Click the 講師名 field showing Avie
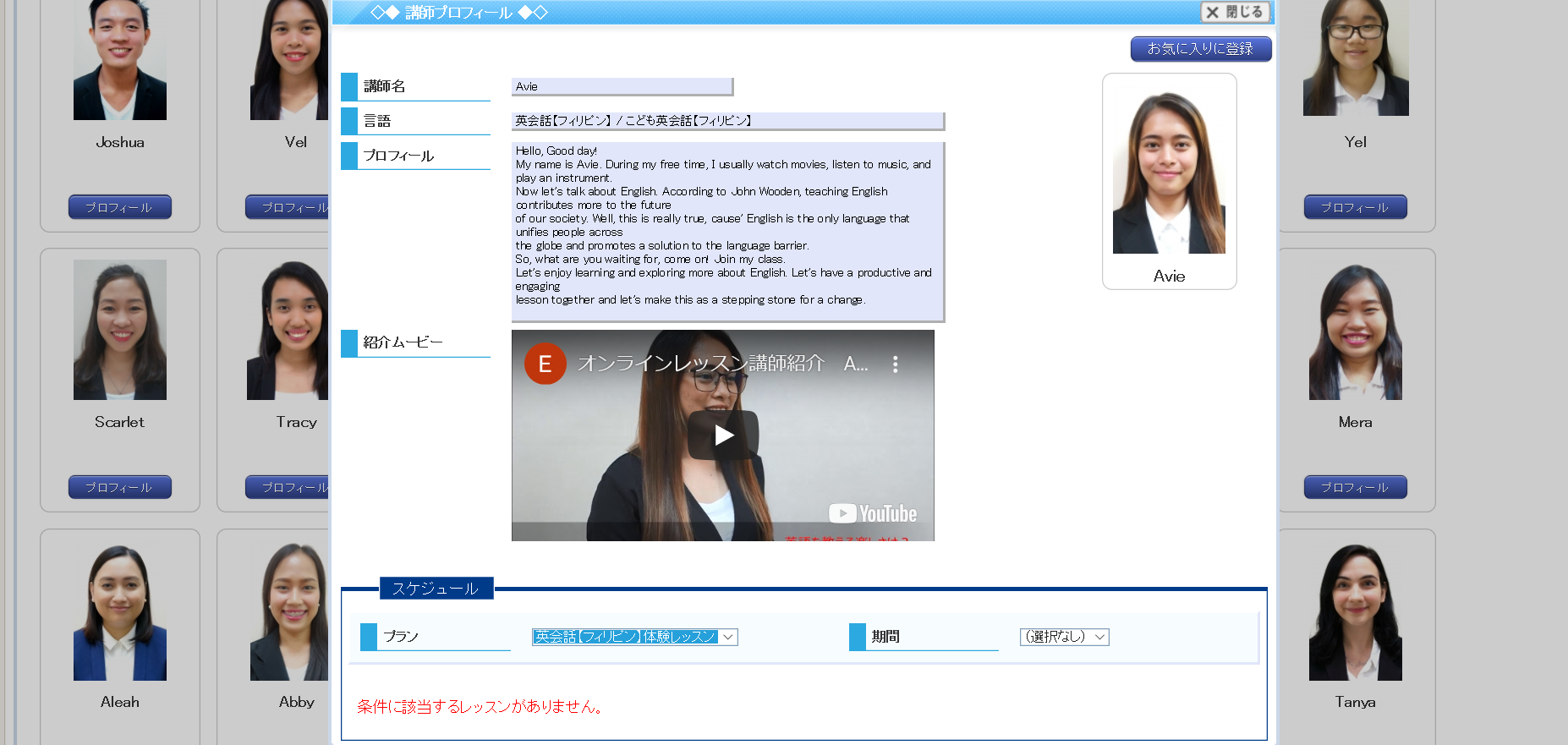Screen dimensions: 1568x745 click(x=622, y=86)
